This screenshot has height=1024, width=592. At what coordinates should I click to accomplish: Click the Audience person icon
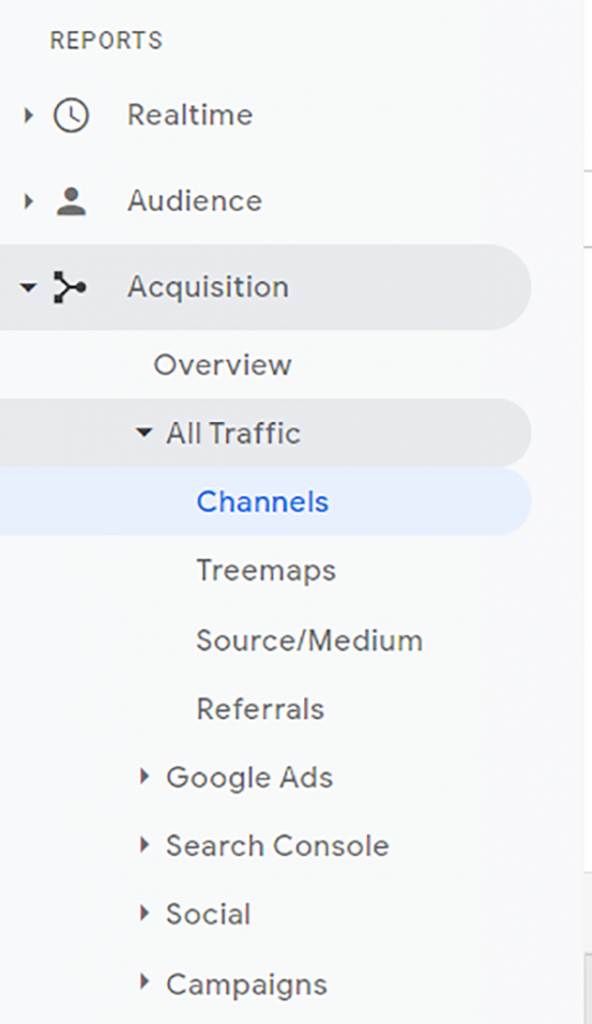(71, 201)
